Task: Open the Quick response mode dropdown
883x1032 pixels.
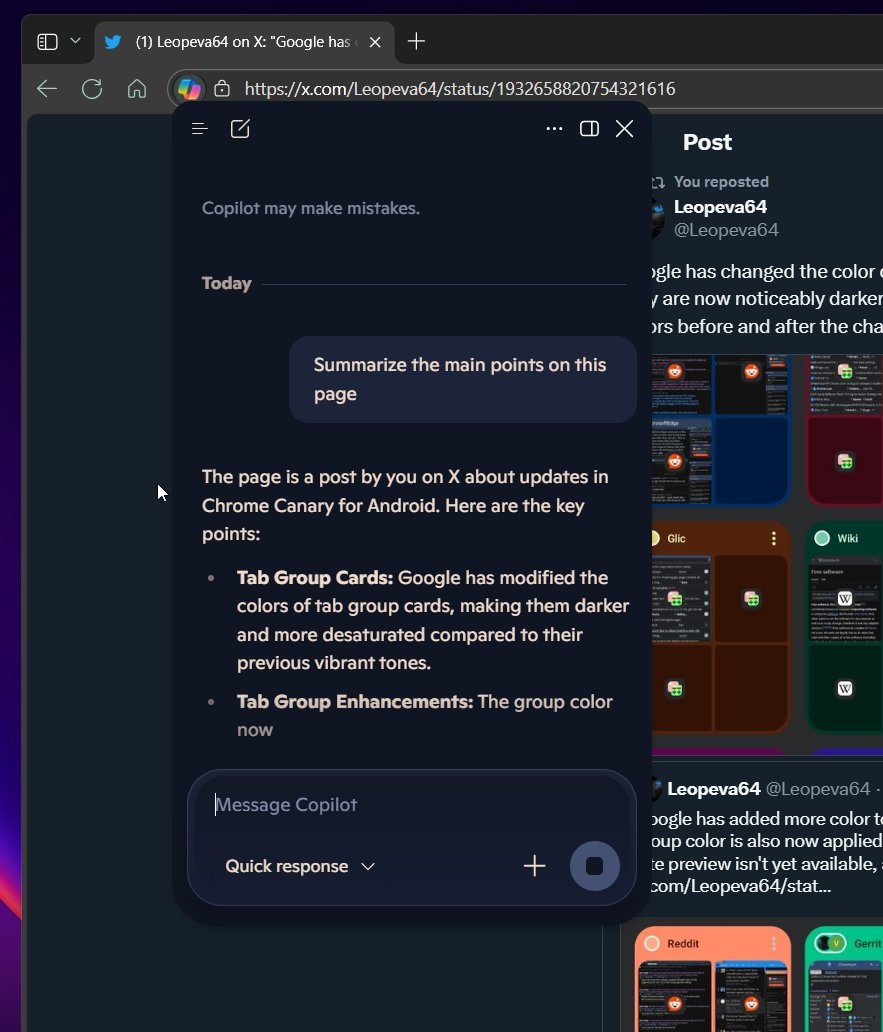Action: (300, 866)
